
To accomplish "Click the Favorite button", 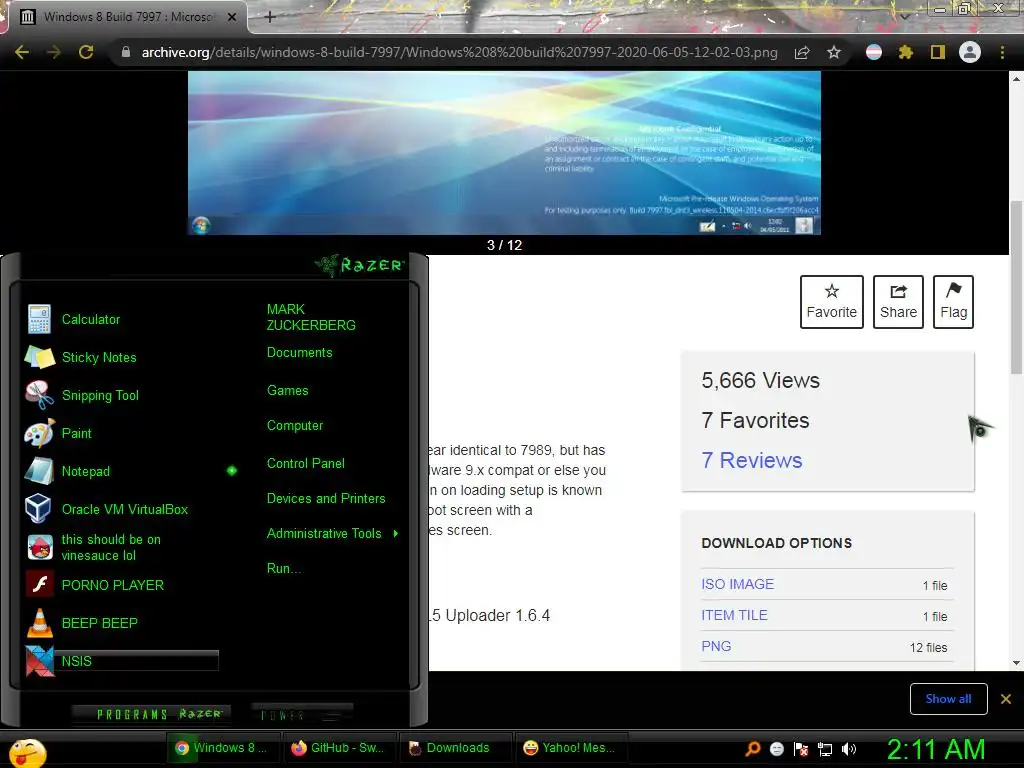I will 831,302.
